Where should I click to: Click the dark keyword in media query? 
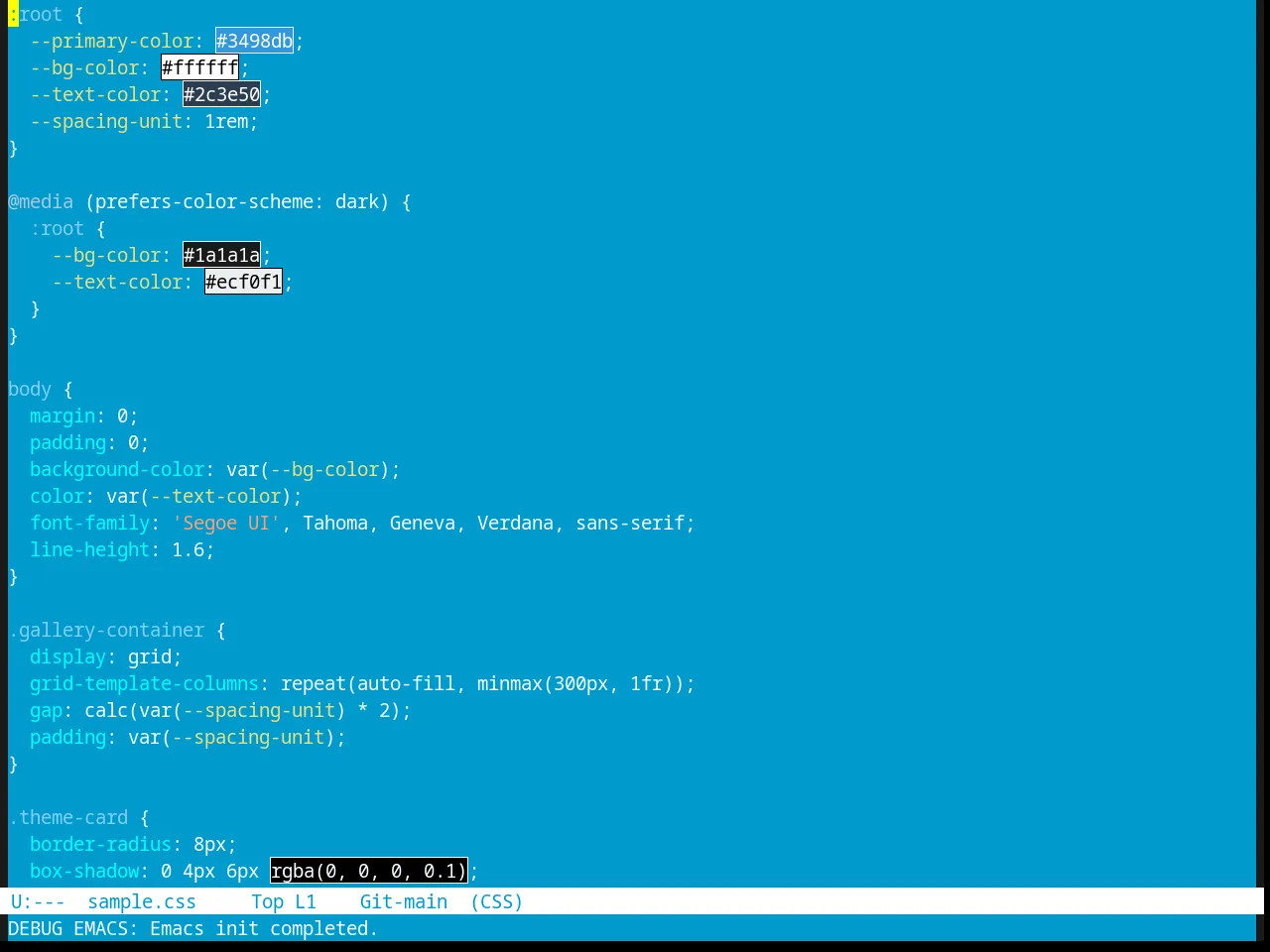[357, 201]
